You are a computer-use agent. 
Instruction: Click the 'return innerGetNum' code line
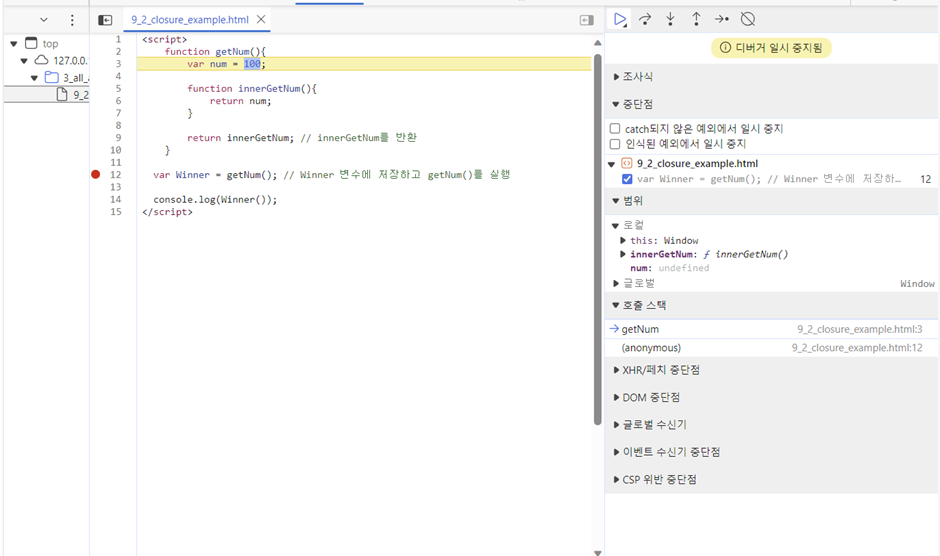tap(240, 137)
